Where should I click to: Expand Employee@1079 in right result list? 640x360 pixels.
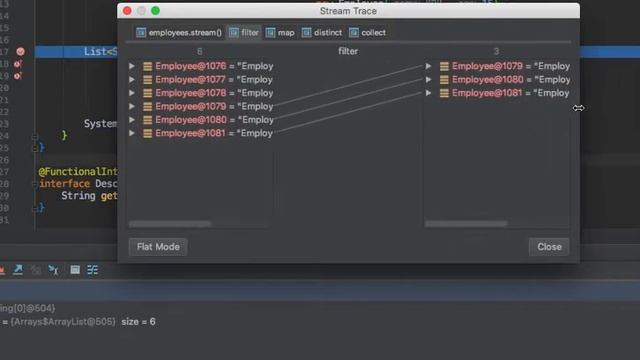(428, 66)
